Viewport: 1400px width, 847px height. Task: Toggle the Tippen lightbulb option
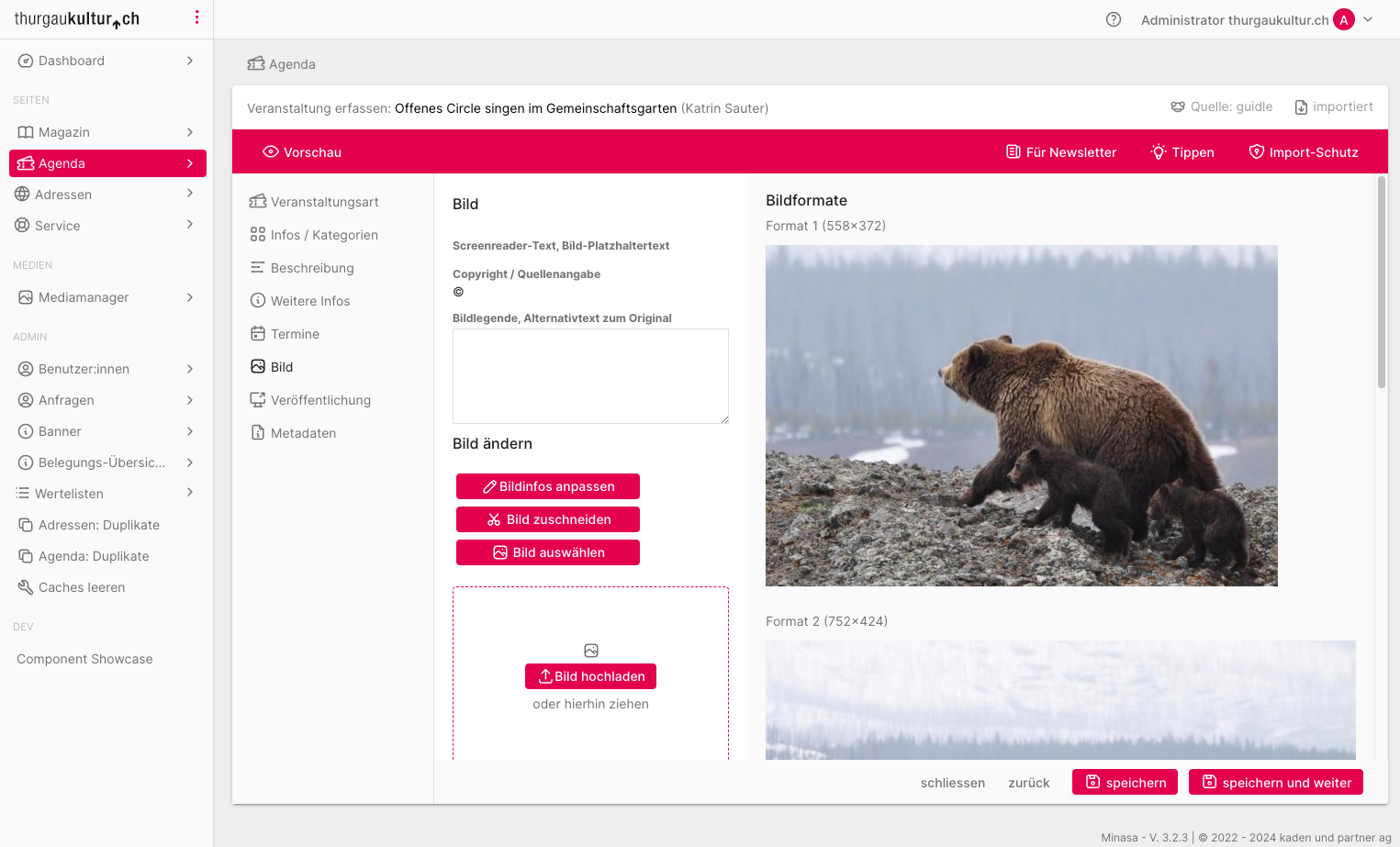(1182, 152)
